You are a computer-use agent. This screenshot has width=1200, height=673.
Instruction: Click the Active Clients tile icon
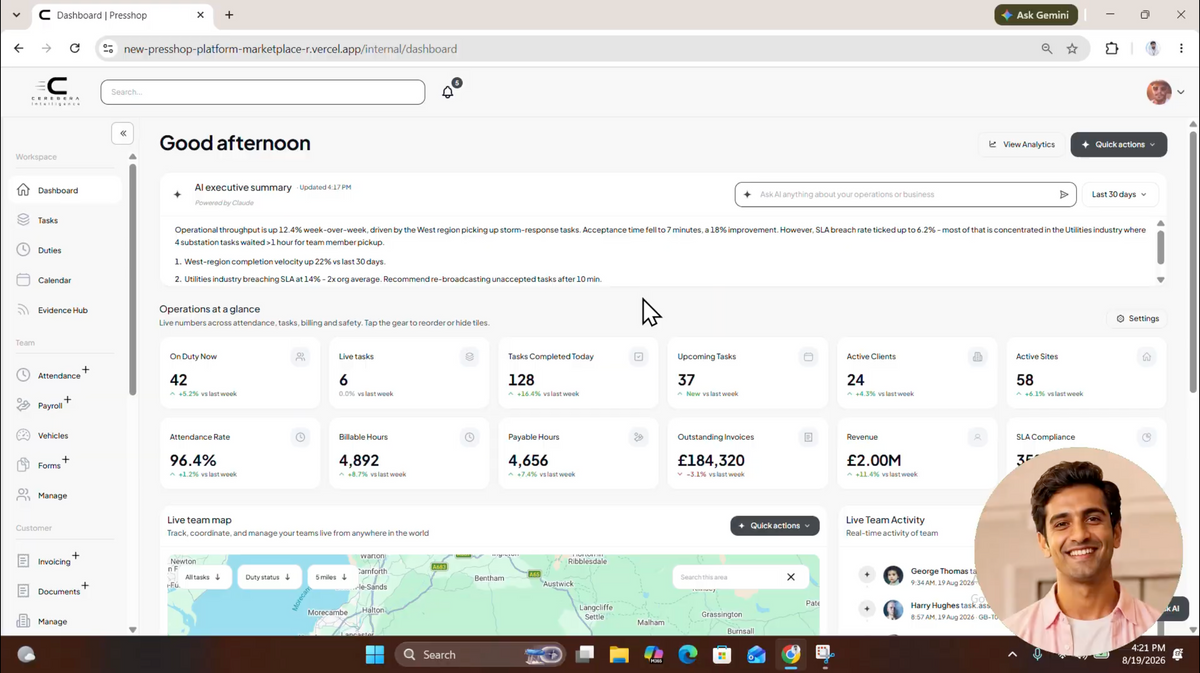[977, 357]
